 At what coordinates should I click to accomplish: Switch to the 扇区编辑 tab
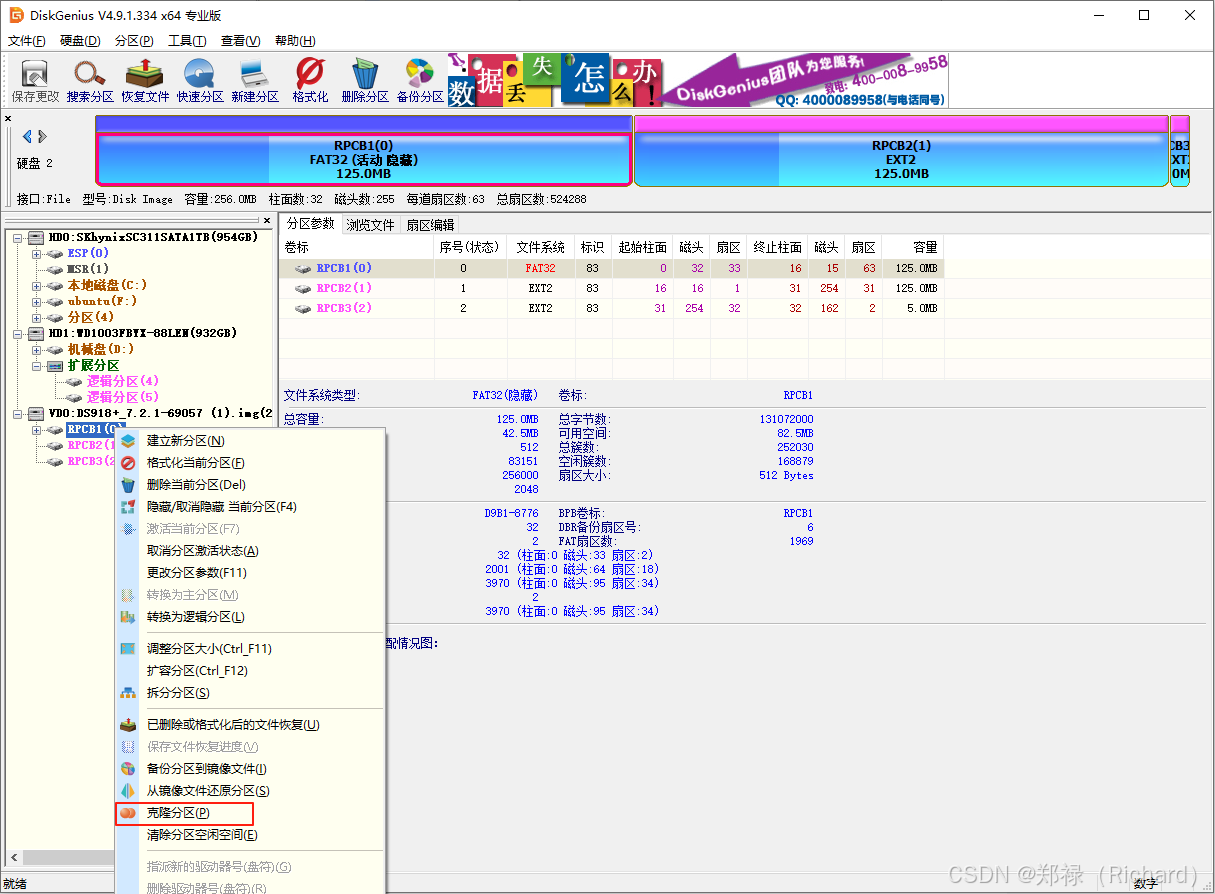click(430, 225)
